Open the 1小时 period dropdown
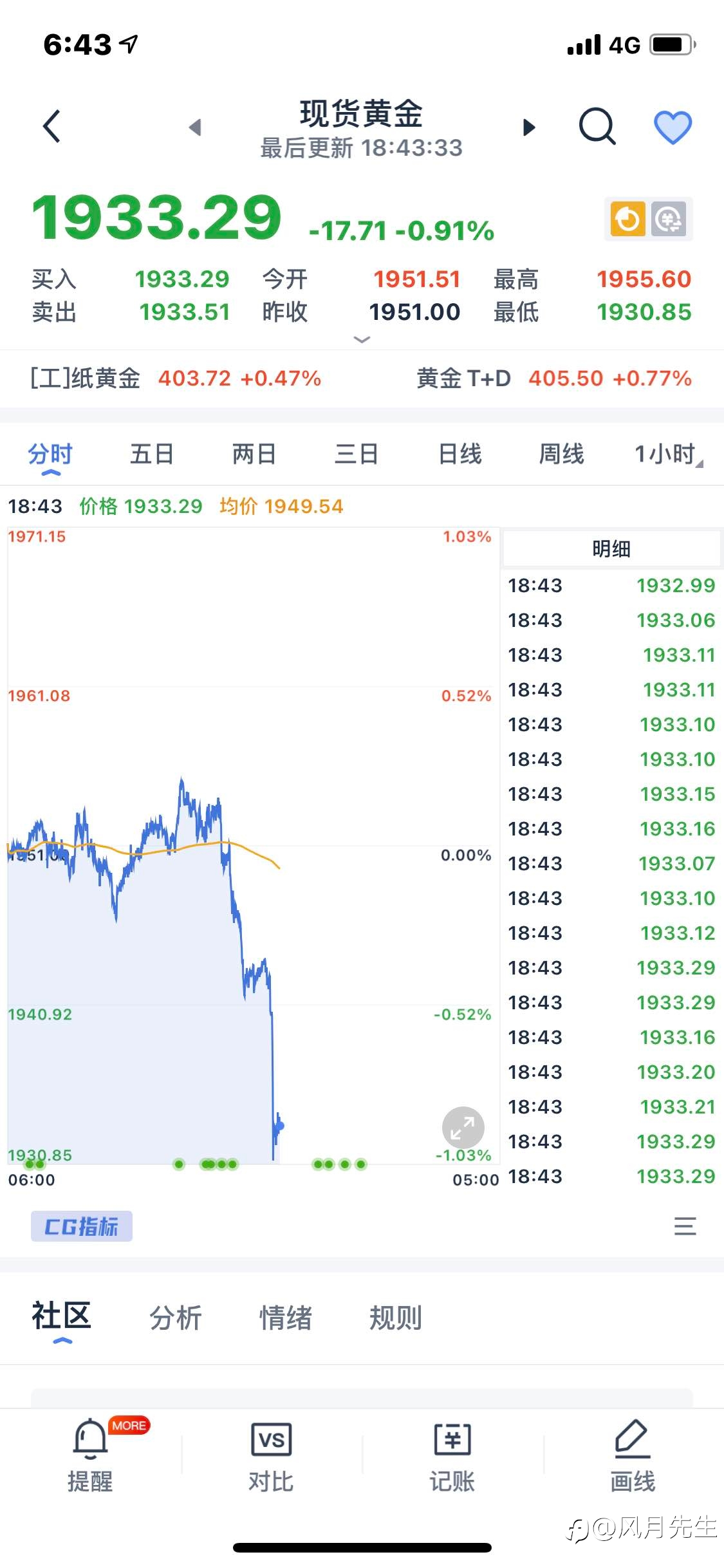724x1568 pixels. 667,454
